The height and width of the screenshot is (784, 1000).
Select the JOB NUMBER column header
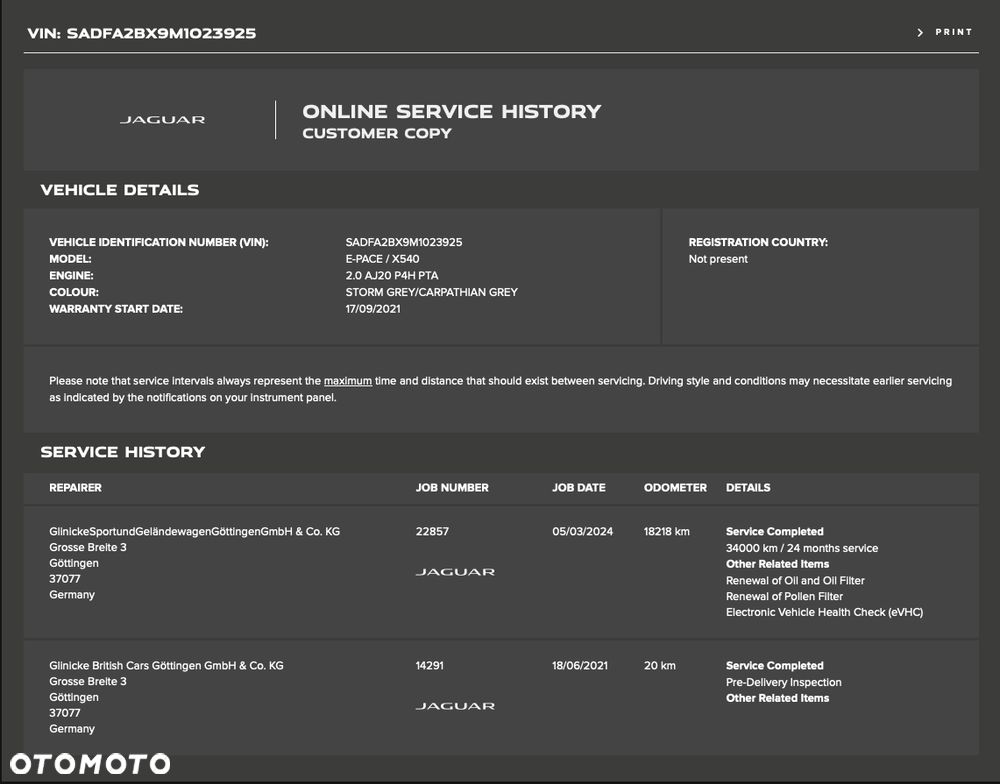tap(452, 488)
